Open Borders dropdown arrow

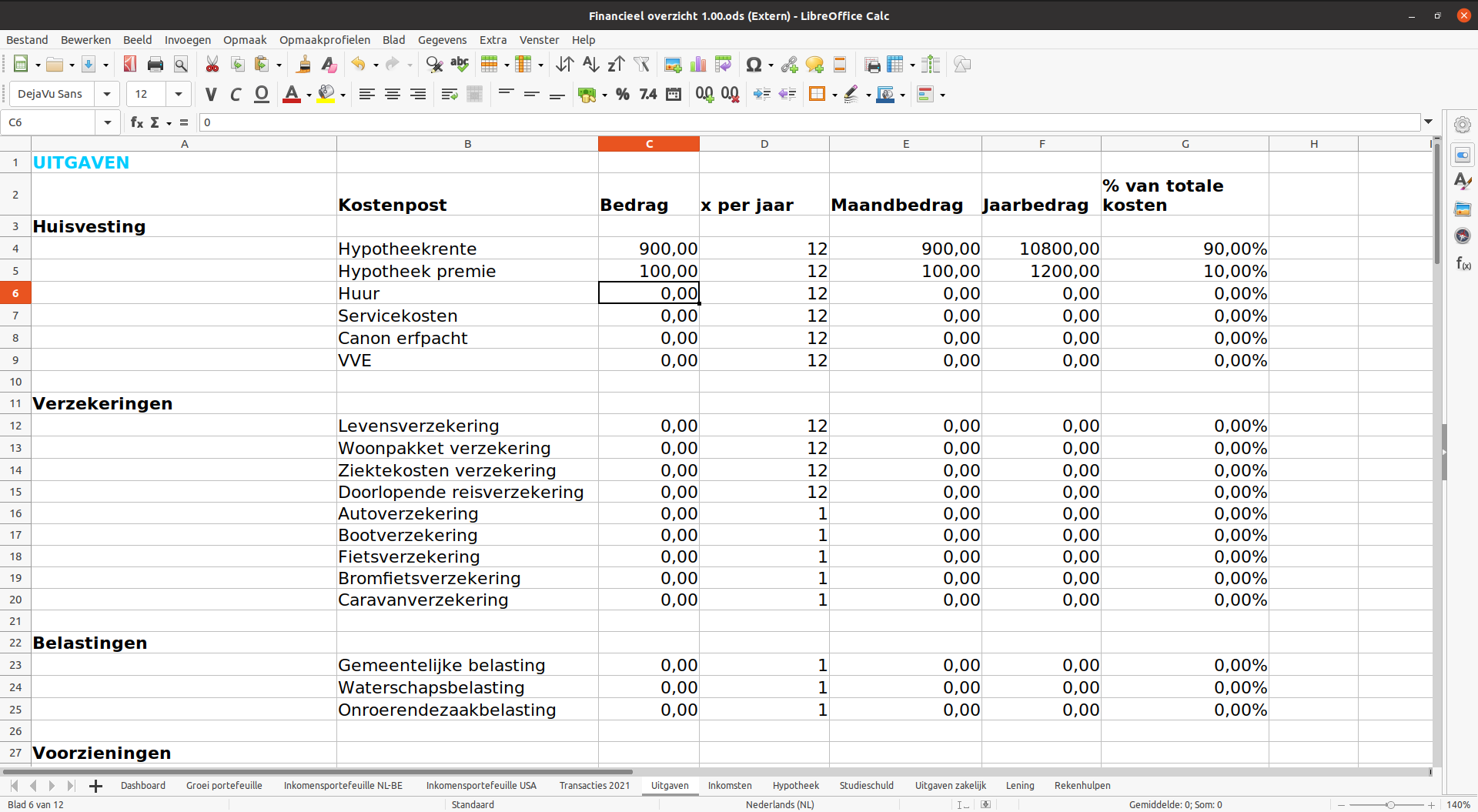(x=834, y=95)
